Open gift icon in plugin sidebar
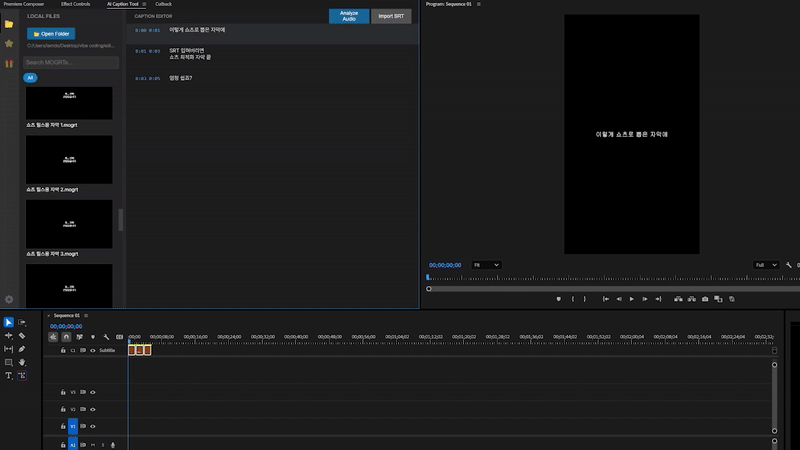 9,63
